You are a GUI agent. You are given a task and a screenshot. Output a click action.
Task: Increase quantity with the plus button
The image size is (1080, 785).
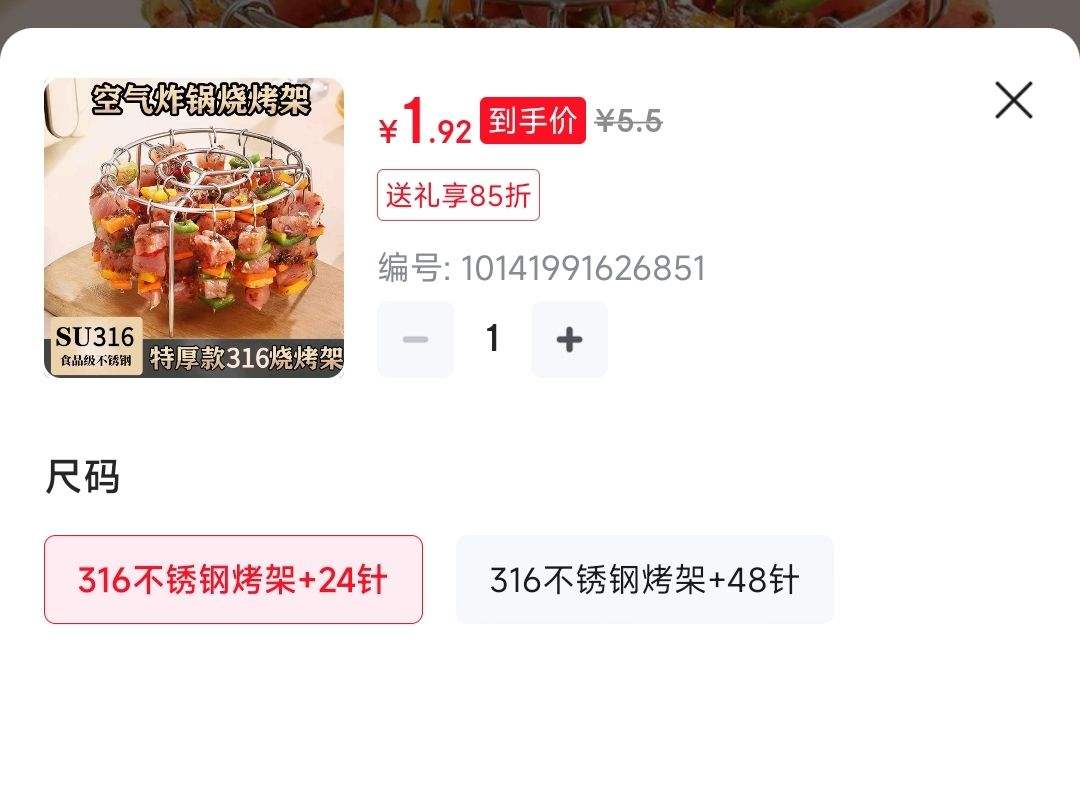coord(569,339)
